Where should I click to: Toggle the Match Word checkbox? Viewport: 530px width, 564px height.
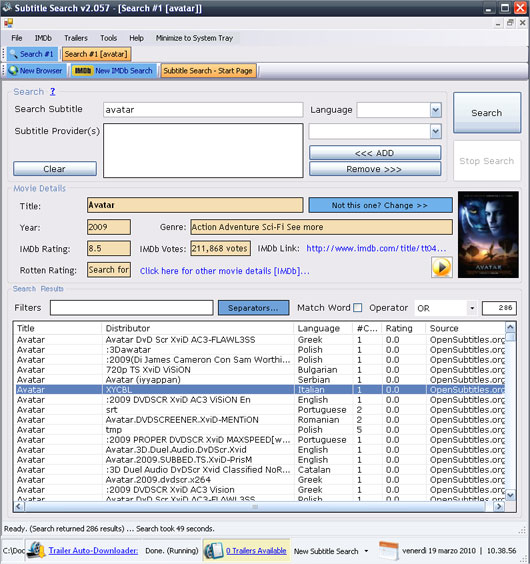coord(357,308)
